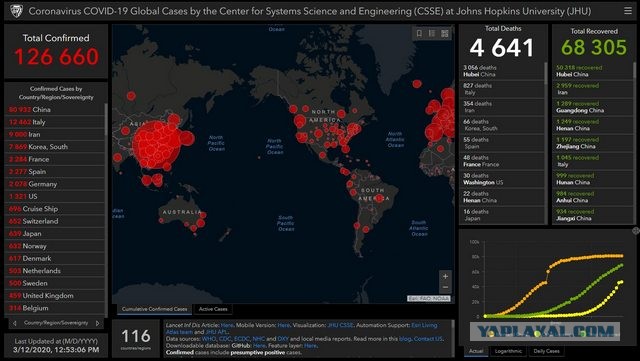Screen dimensions: 640x361
Task: Click the red bubble on Australia's east coast
Action: [200, 223]
